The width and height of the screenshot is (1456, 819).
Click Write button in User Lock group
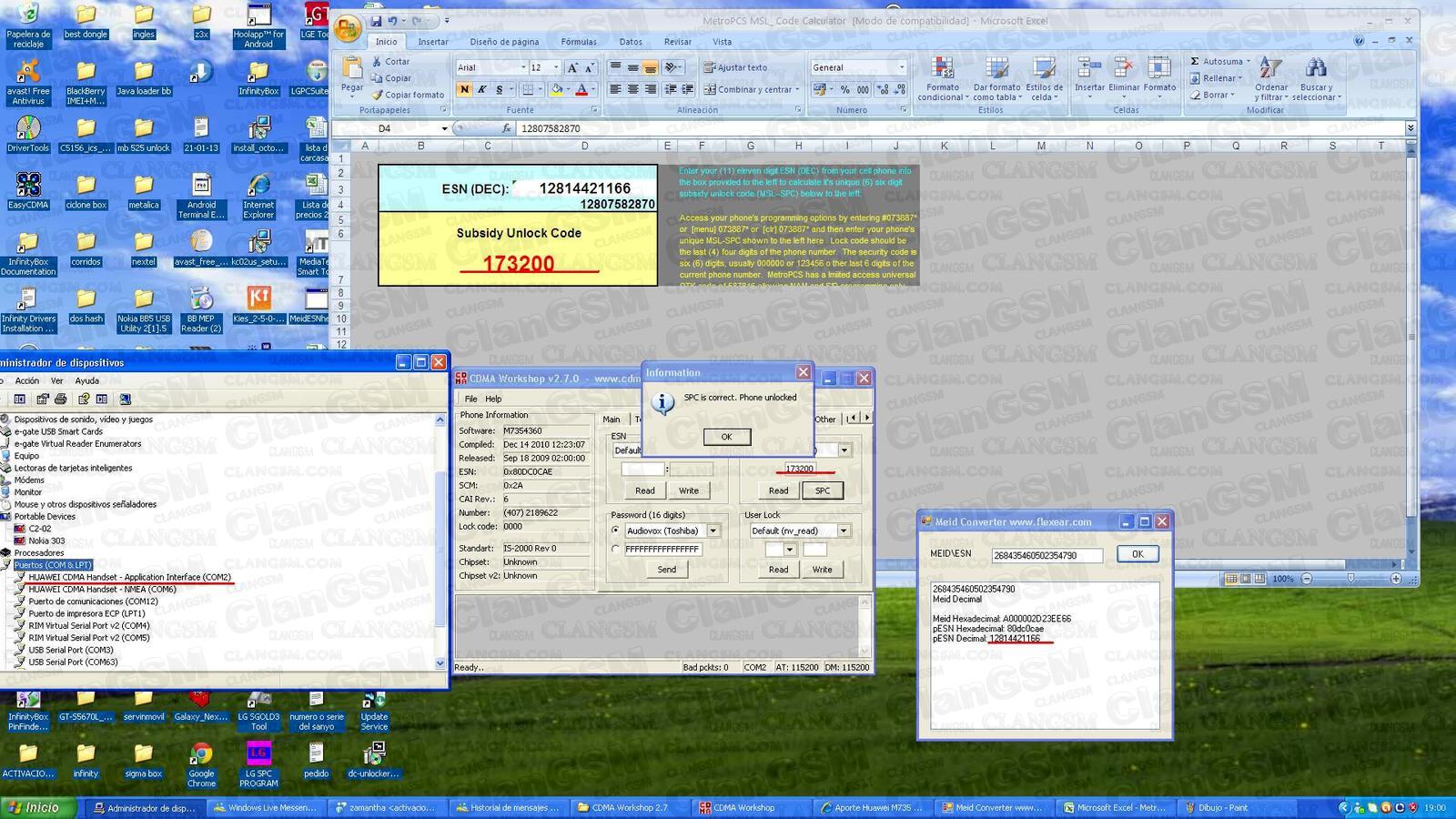(822, 570)
